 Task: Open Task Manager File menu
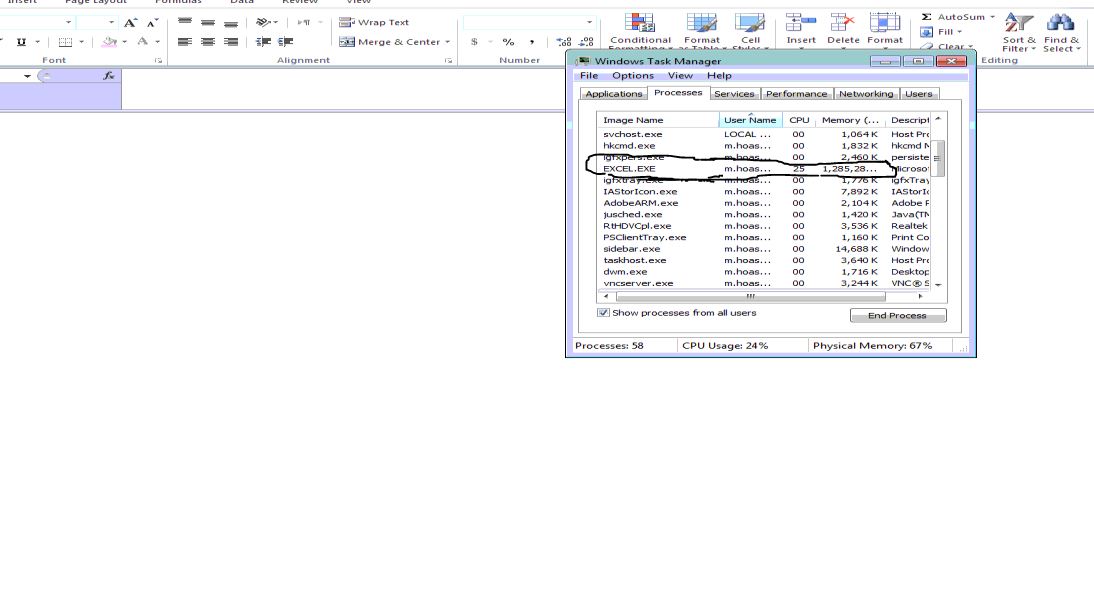click(589, 75)
